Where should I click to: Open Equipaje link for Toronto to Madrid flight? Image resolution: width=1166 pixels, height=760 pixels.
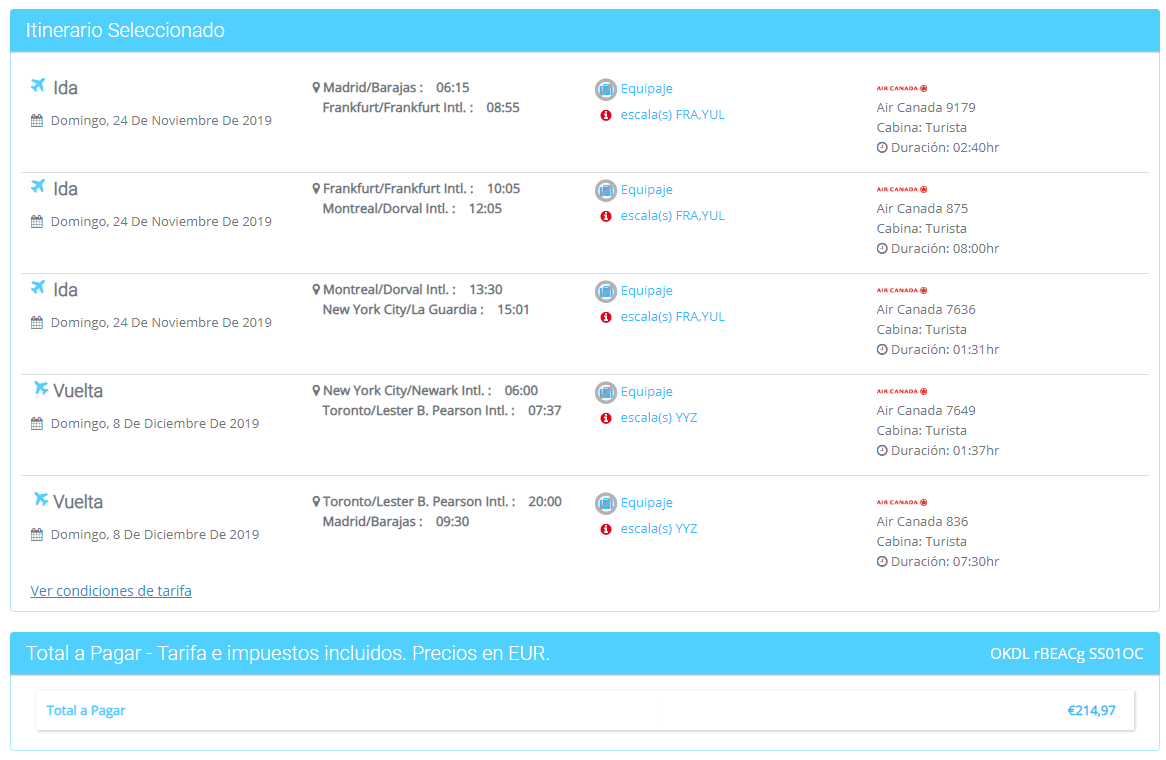pyautogui.click(x=646, y=503)
